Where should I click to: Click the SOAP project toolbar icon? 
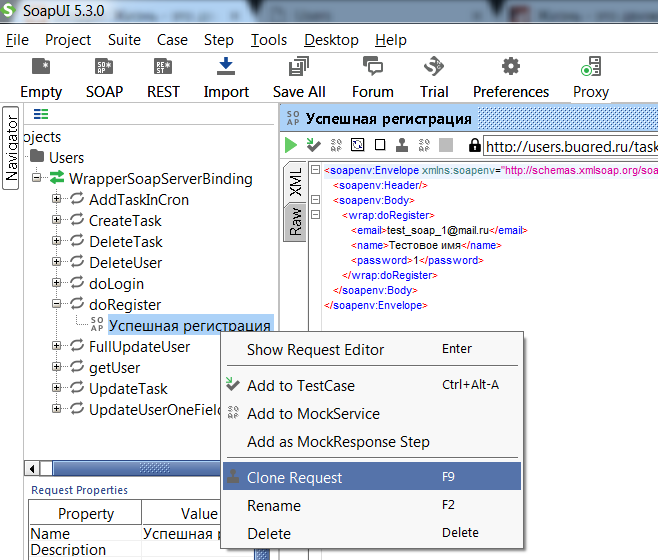click(x=104, y=66)
